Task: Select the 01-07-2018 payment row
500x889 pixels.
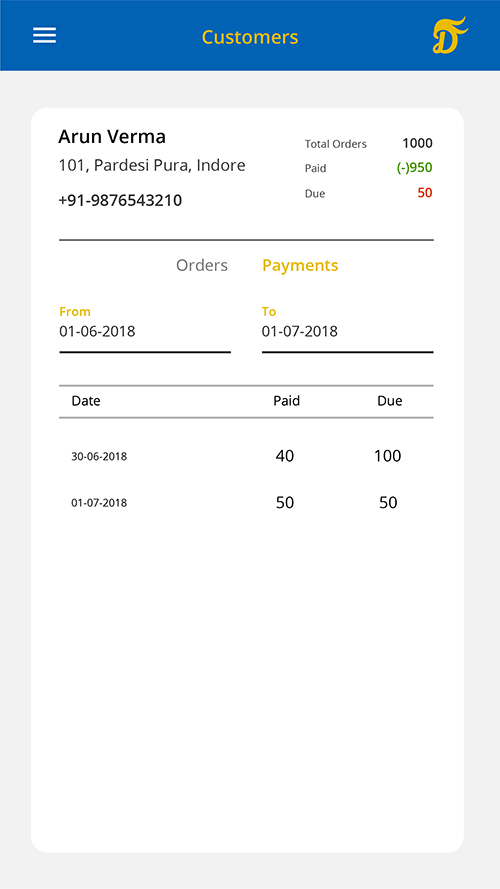Action: point(246,502)
